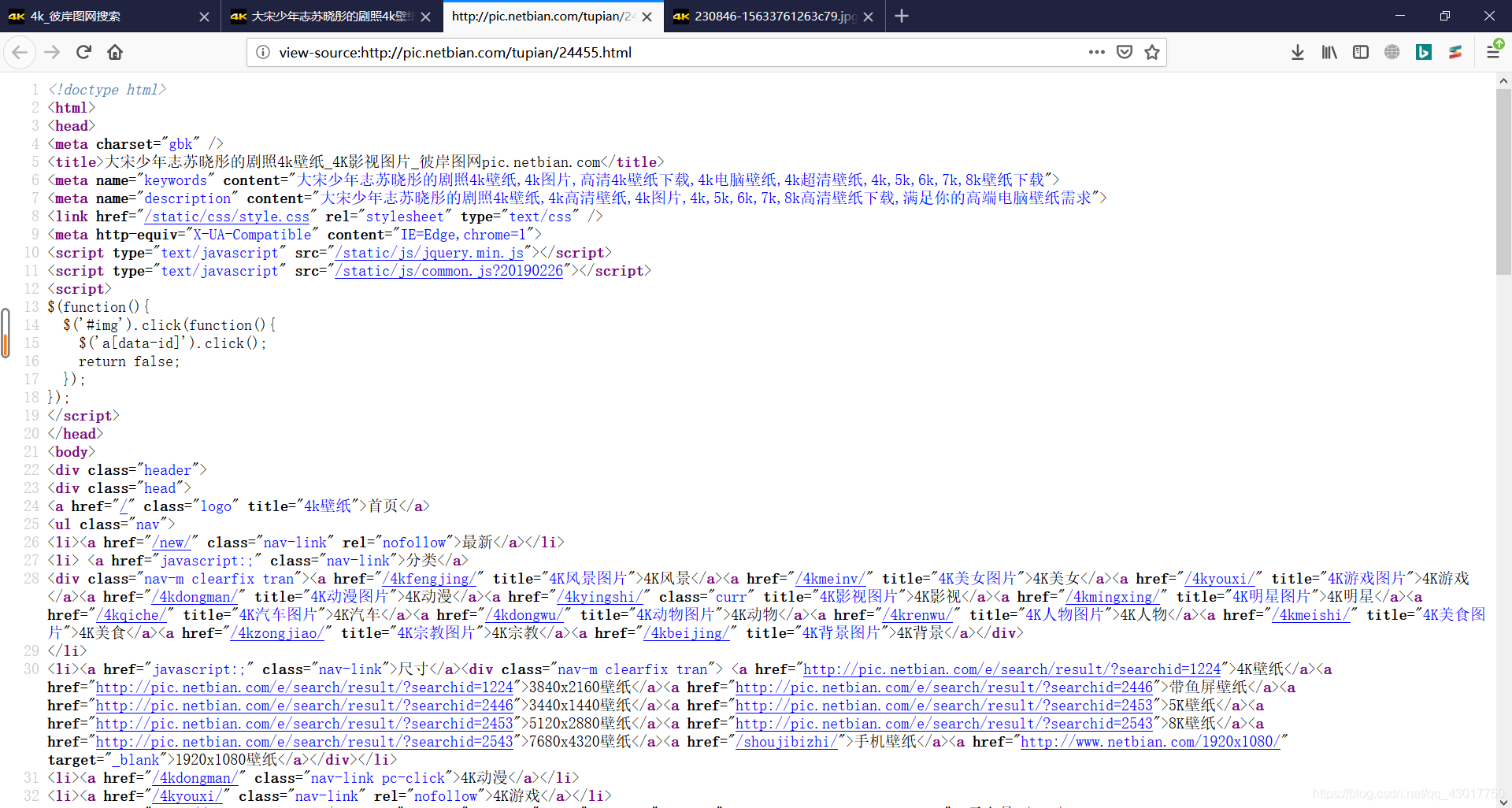Follow the /4kdongwu/ link
Image resolution: width=1512 pixels, height=808 pixels.
[524, 615]
